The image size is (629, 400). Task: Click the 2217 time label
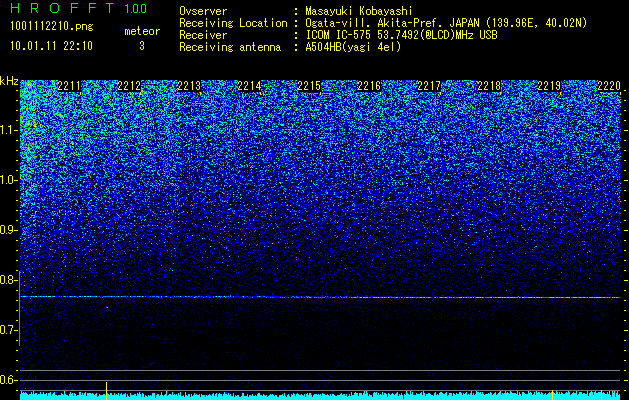pyautogui.click(x=429, y=86)
